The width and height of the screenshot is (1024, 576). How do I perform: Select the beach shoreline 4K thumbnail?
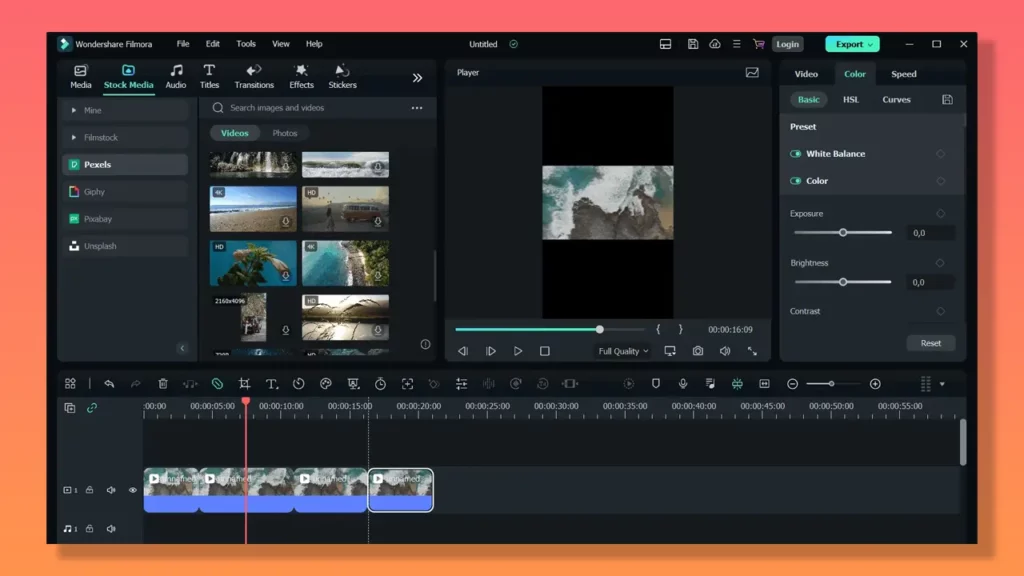[x=253, y=209]
